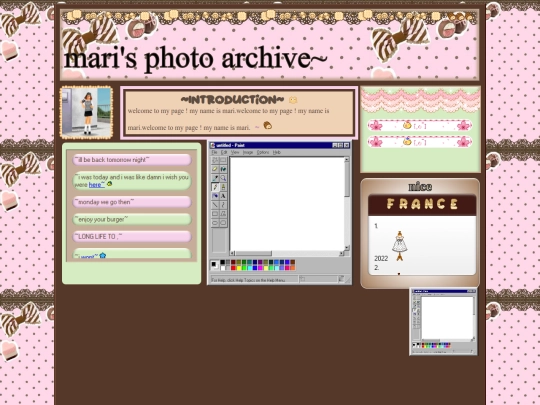This screenshot has width=540, height=405.
Task: Follow the 'here~' hyperlink in the chat
Action: (x=96, y=185)
